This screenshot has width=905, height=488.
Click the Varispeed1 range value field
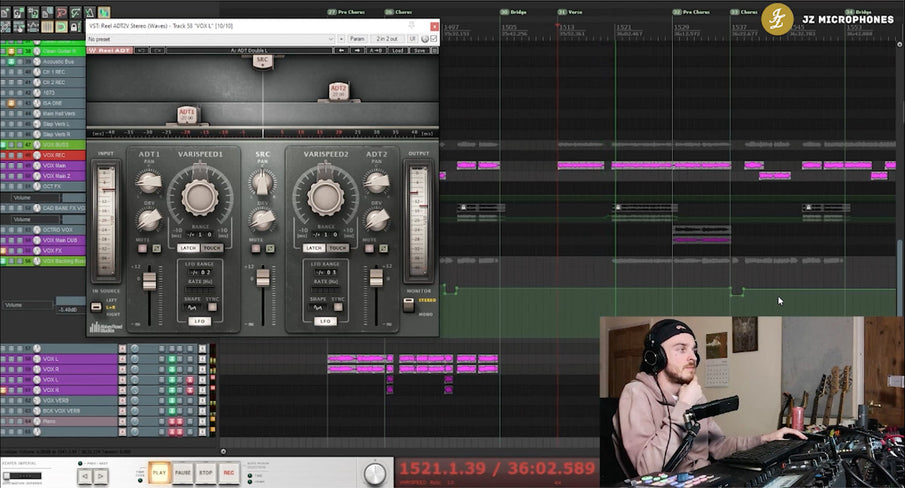coord(200,235)
